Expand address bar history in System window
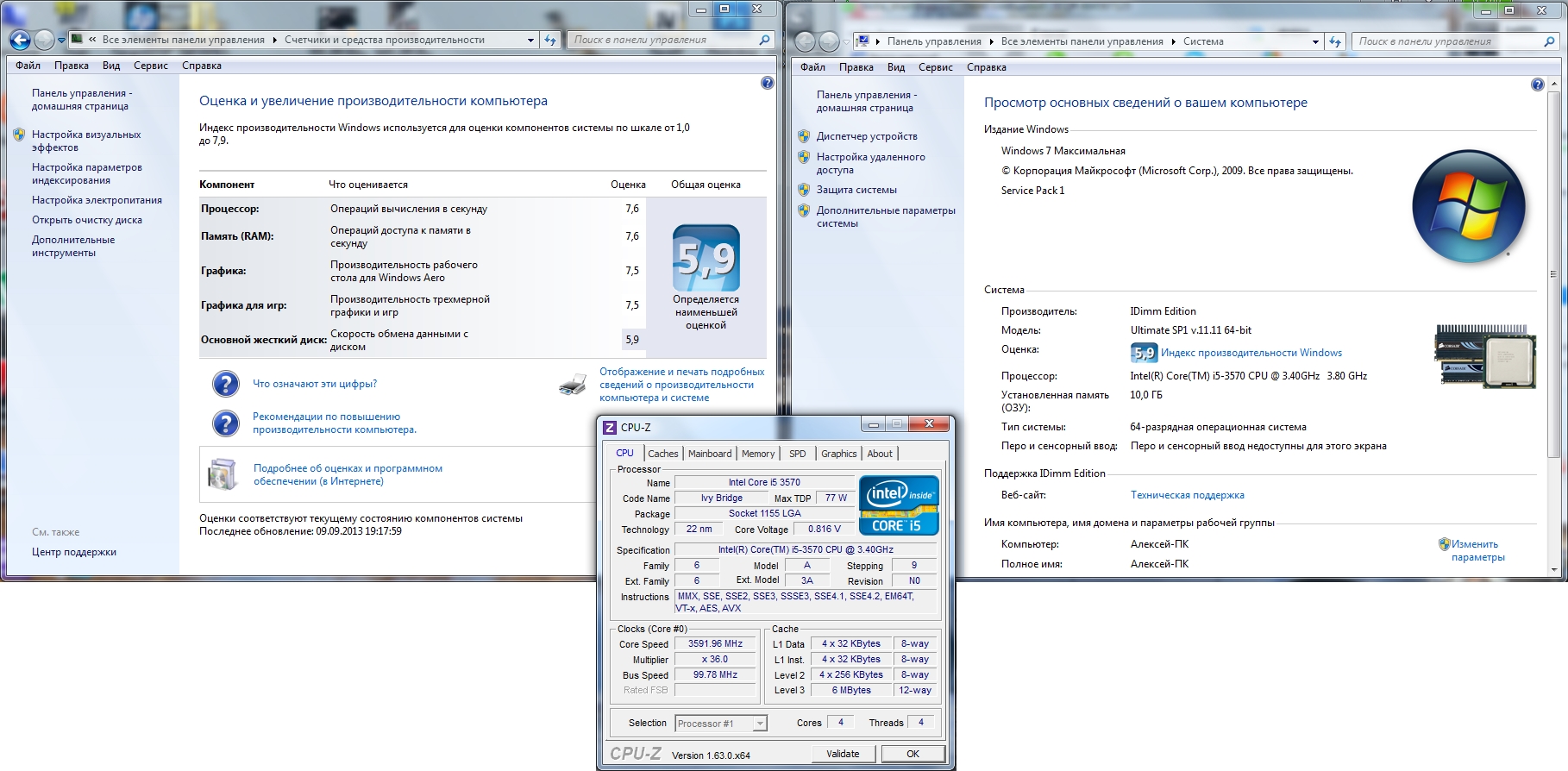Screen dimensions: 1568x771 pyautogui.click(x=1315, y=41)
